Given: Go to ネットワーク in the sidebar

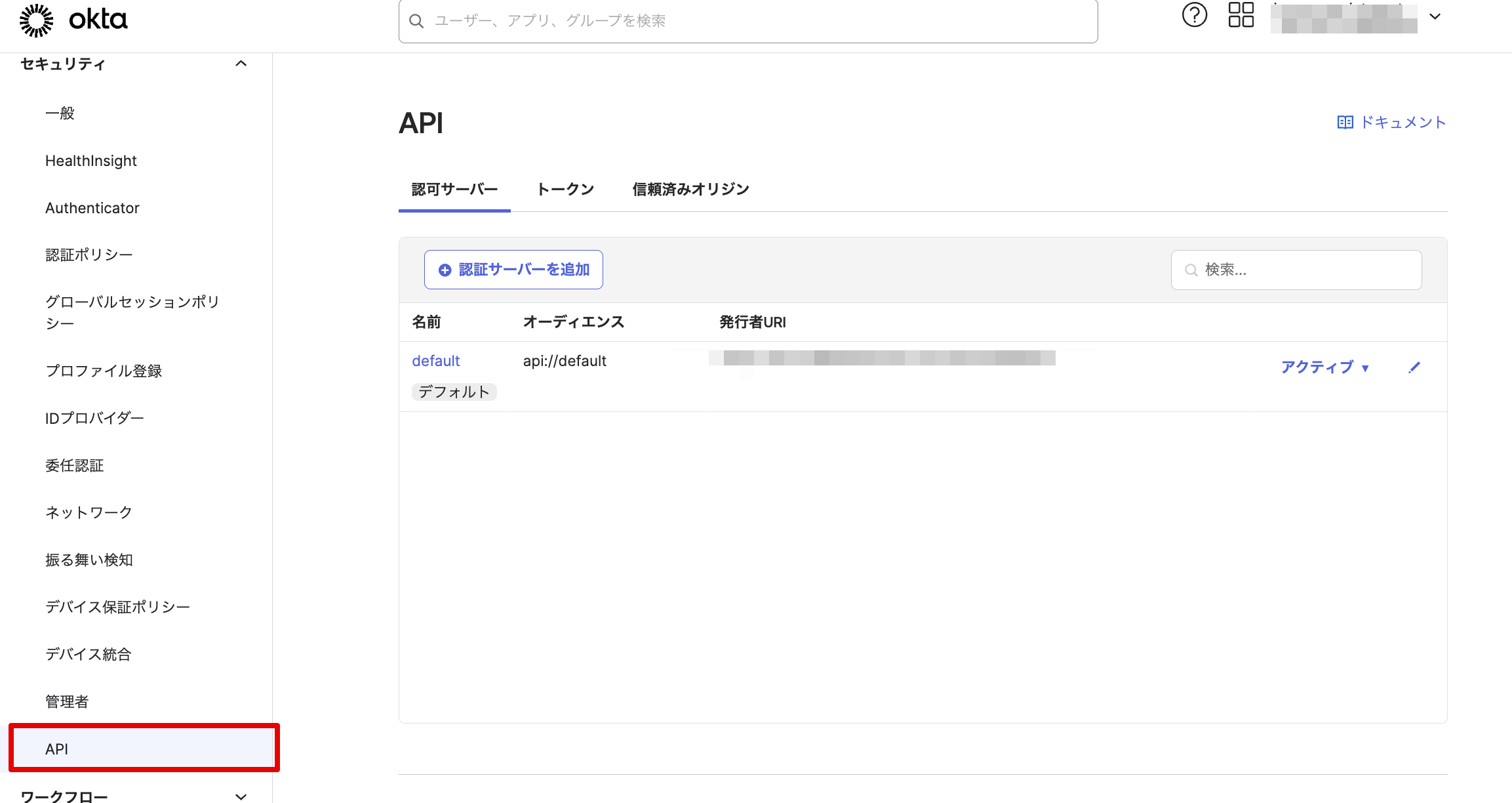Looking at the screenshot, I should point(89,512).
